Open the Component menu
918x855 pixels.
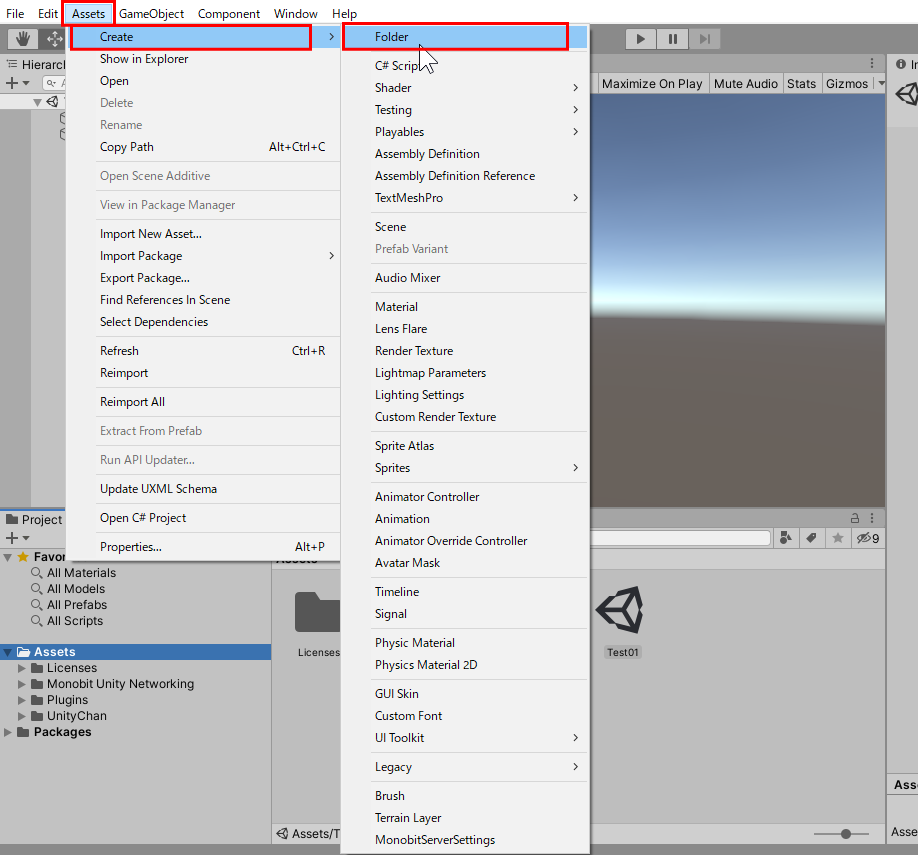[x=228, y=13]
